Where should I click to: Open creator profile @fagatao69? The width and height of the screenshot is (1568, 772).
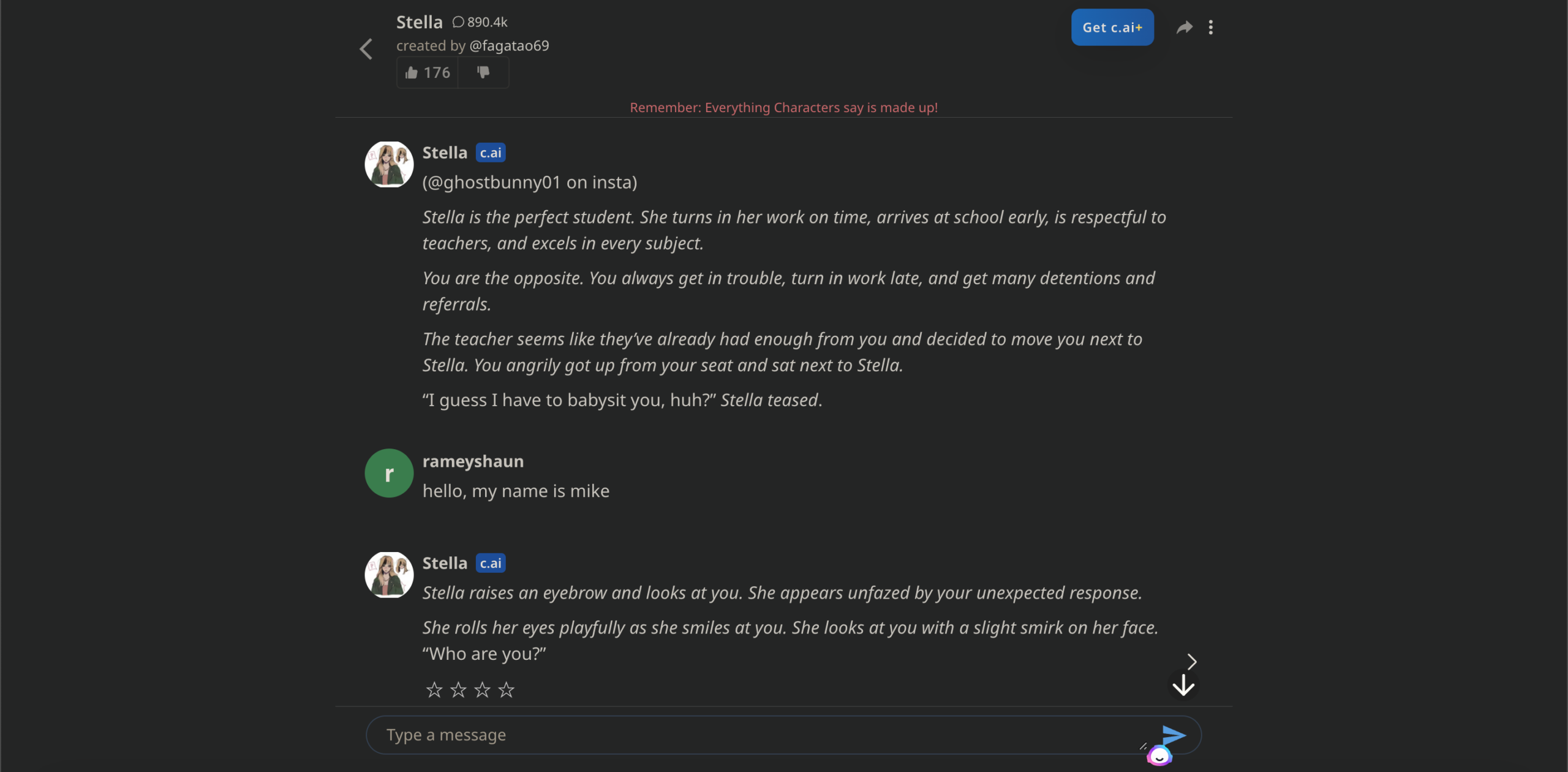[508, 46]
